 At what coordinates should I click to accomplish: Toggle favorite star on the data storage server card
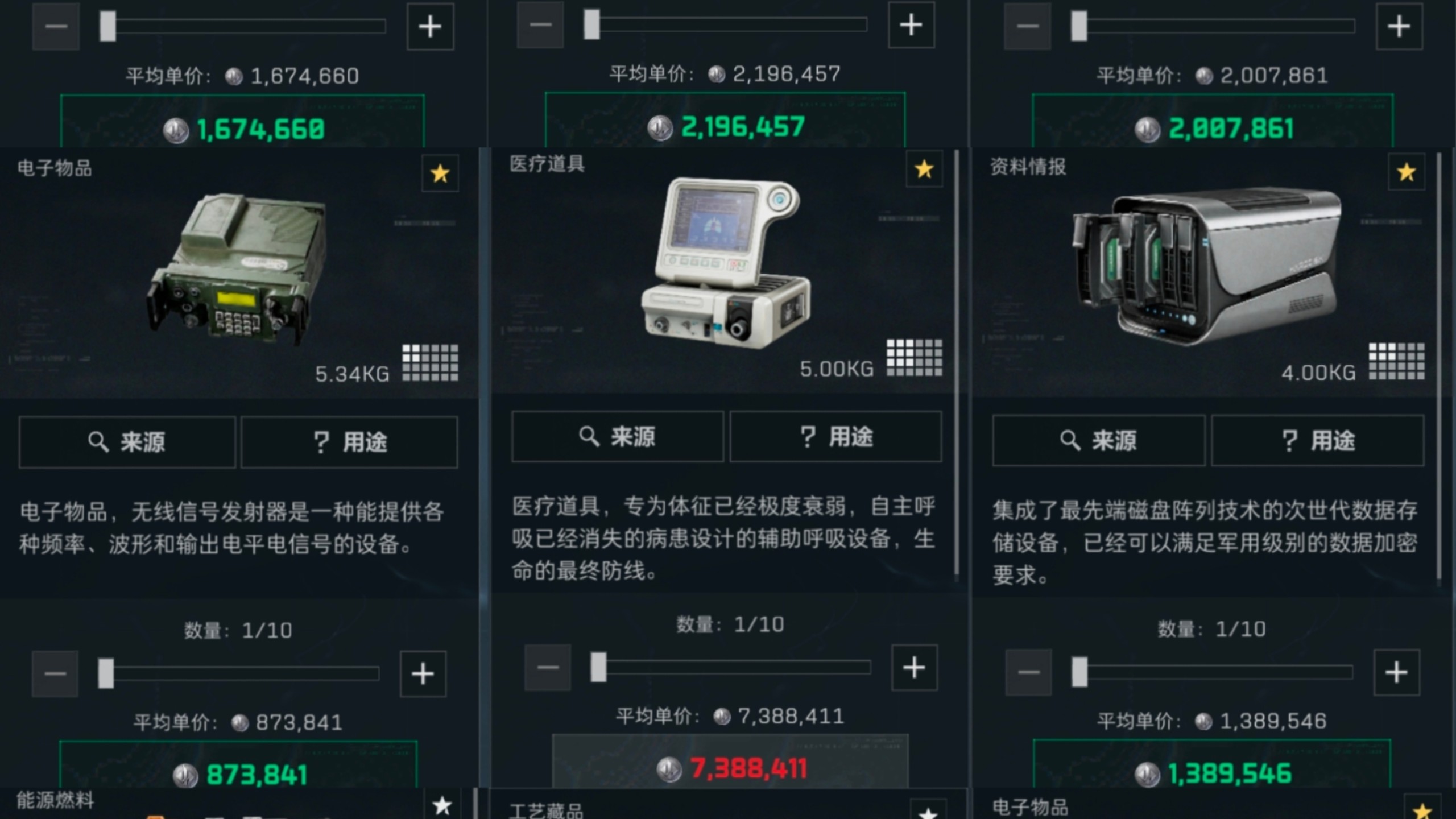pos(1406,172)
